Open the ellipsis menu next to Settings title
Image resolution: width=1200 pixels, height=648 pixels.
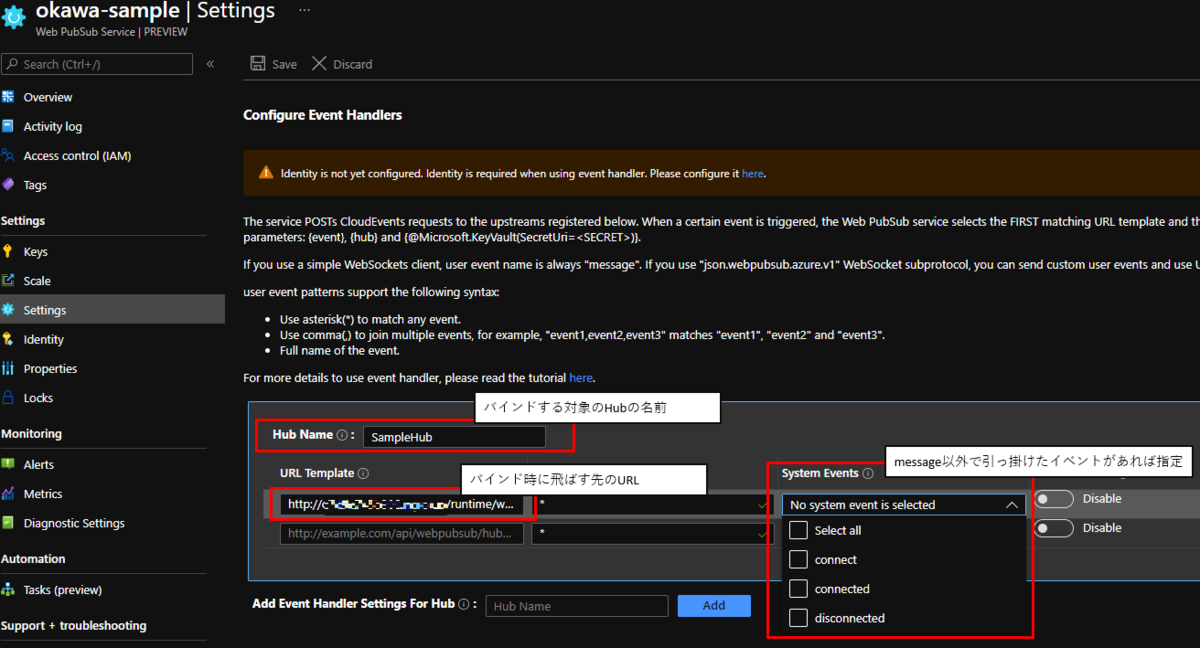click(x=304, y=10)
